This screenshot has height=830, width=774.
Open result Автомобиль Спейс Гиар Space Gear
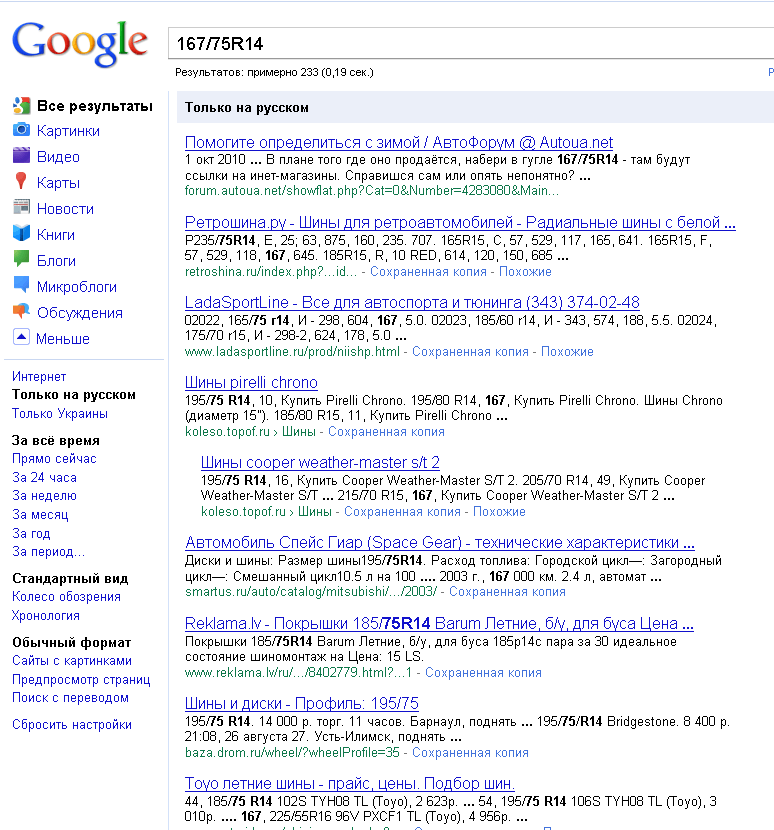[x=440, y=543]
